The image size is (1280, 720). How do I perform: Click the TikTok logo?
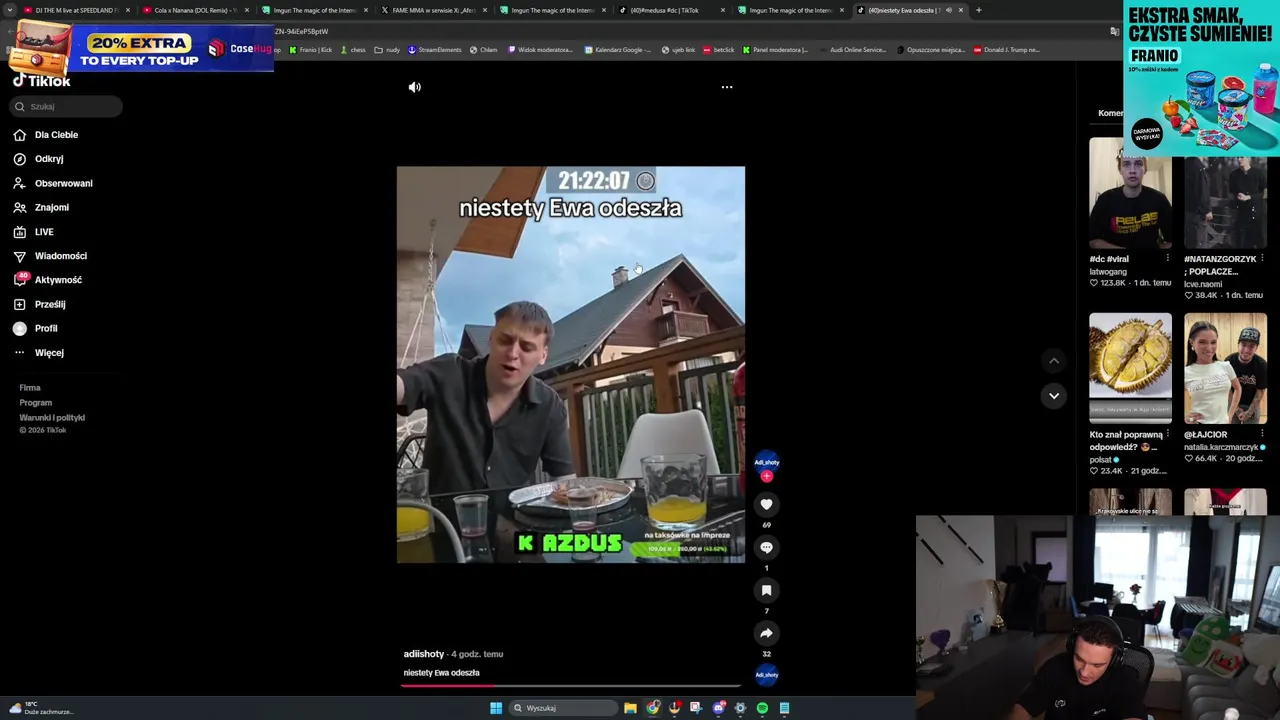tap(42, 82)
